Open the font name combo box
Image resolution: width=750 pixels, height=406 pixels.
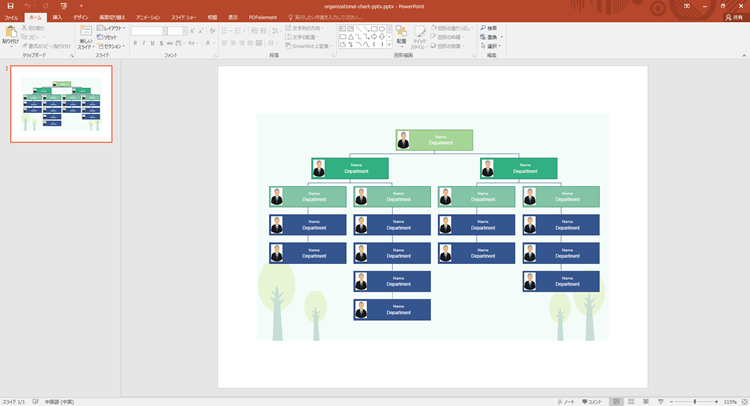pyautogui.click(x=147, y=31)
